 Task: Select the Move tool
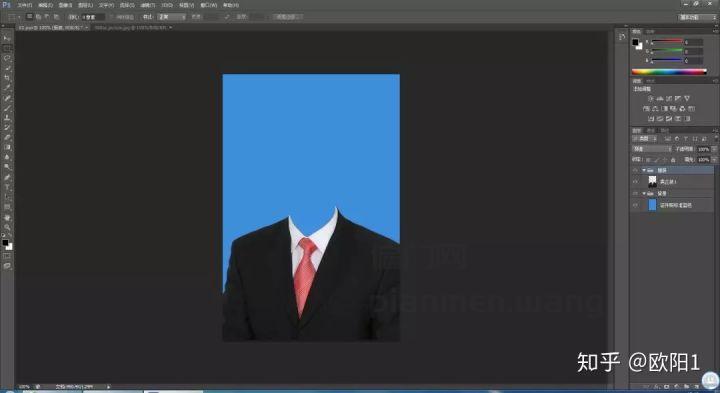tap(7, 38)
